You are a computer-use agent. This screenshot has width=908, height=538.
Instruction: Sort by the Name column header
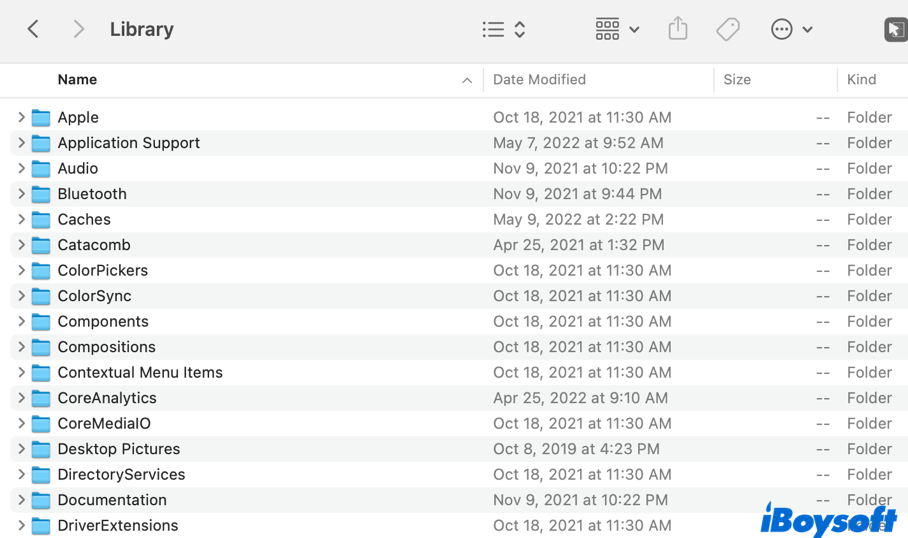77,80
